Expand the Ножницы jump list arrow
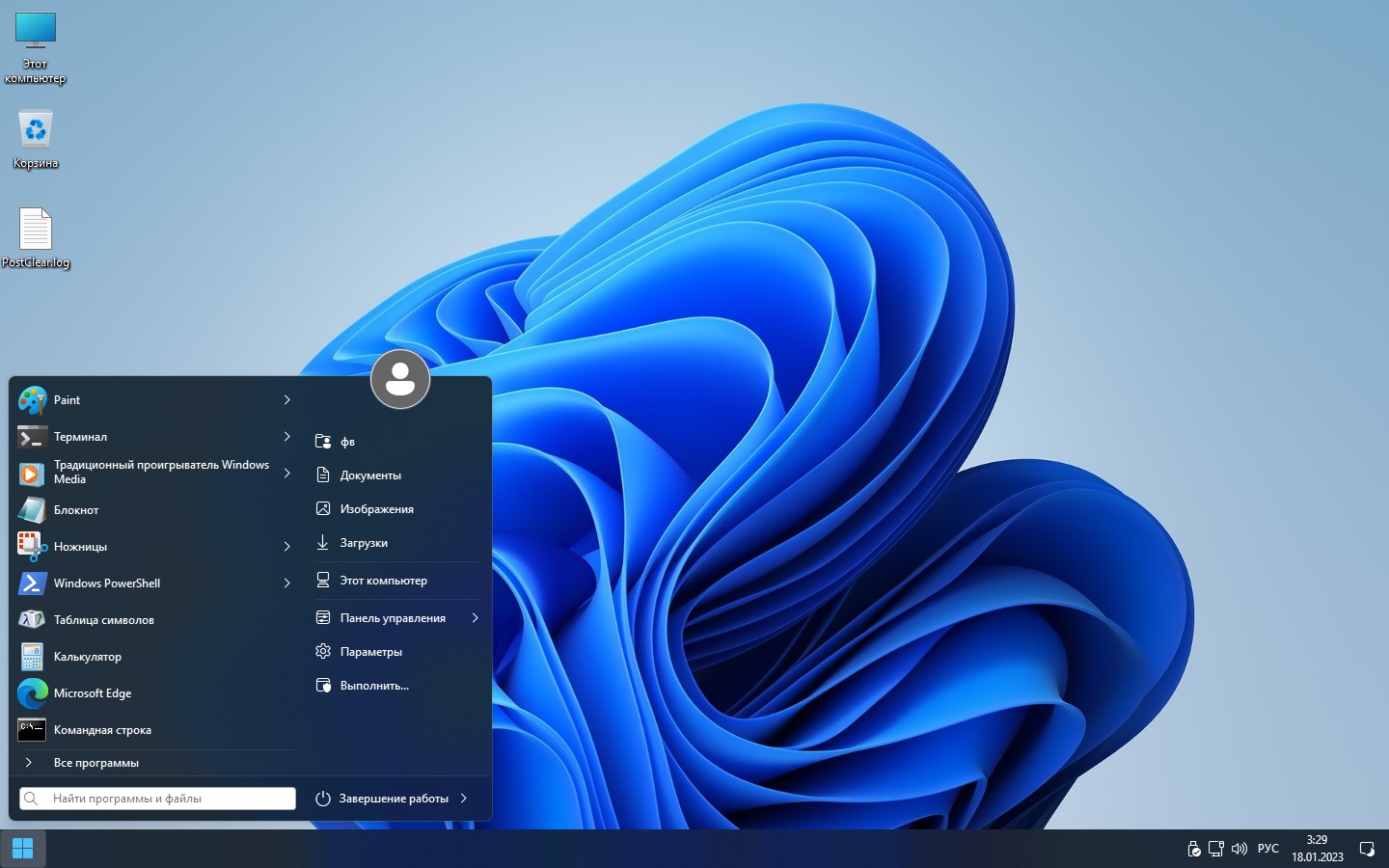 286,547
